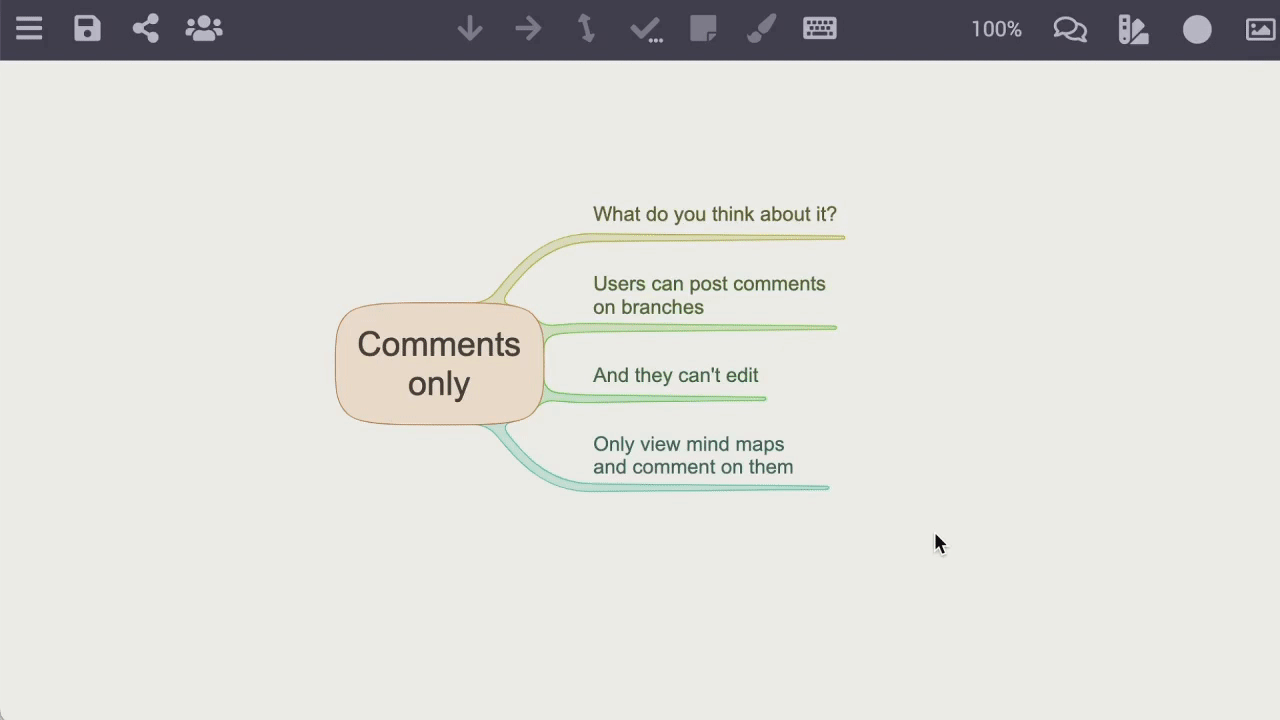This screenshot has width=1280, height=720.
Task: Click the 100% zoom level
Action: pos(997,30)
